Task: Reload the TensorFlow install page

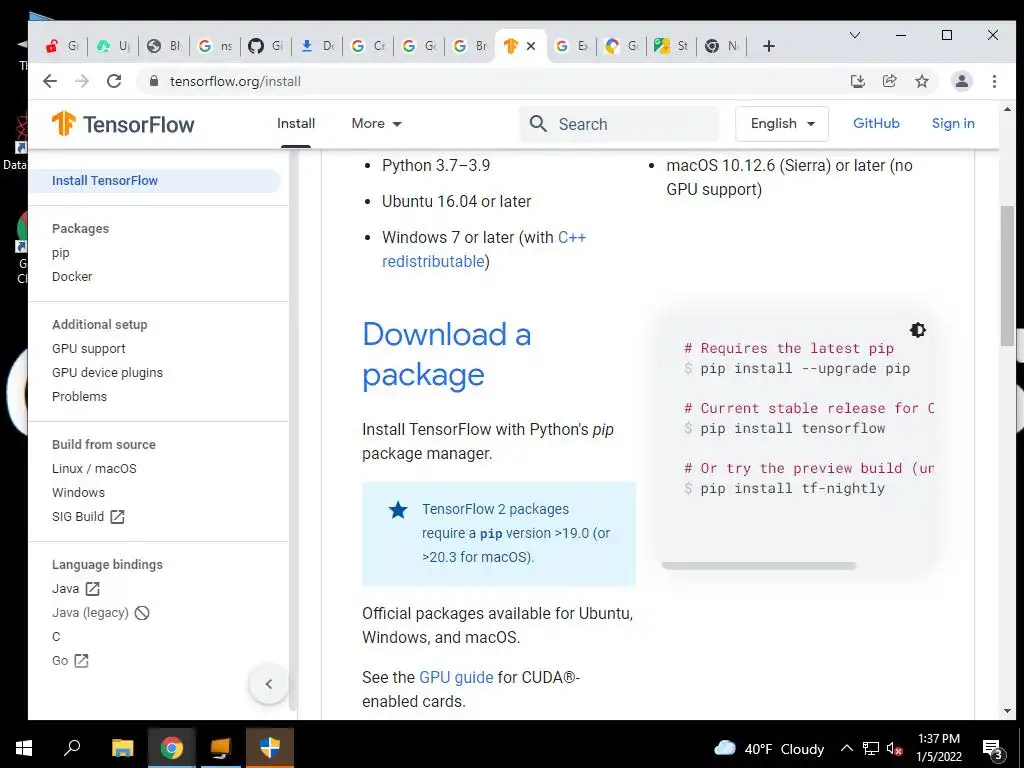Action: coord(114,81)
